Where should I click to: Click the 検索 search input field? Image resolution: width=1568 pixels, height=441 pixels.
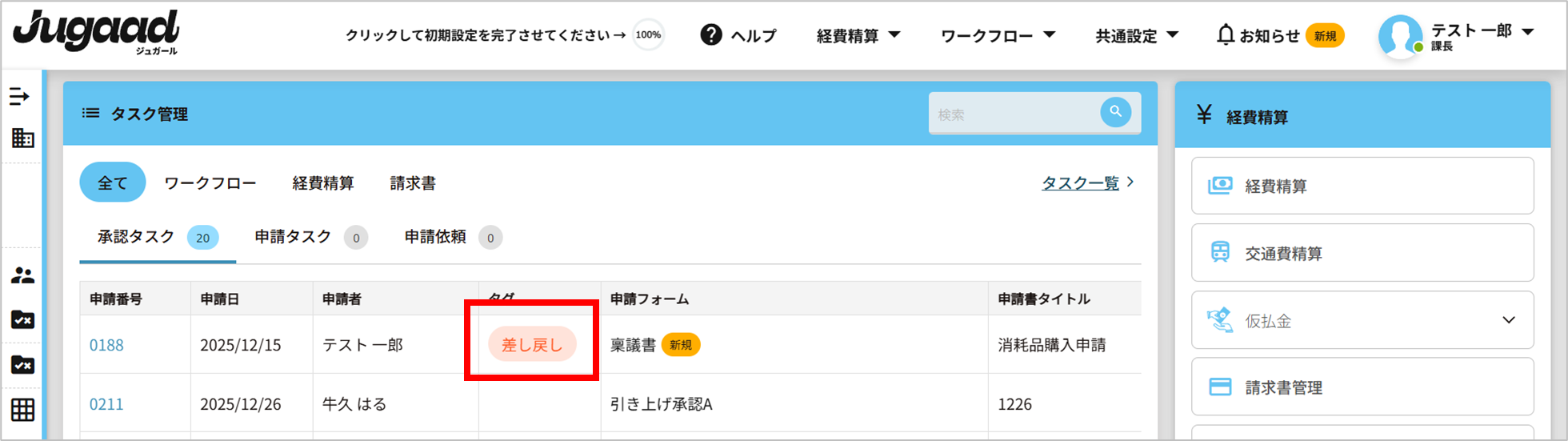(x=1013, y=114)
